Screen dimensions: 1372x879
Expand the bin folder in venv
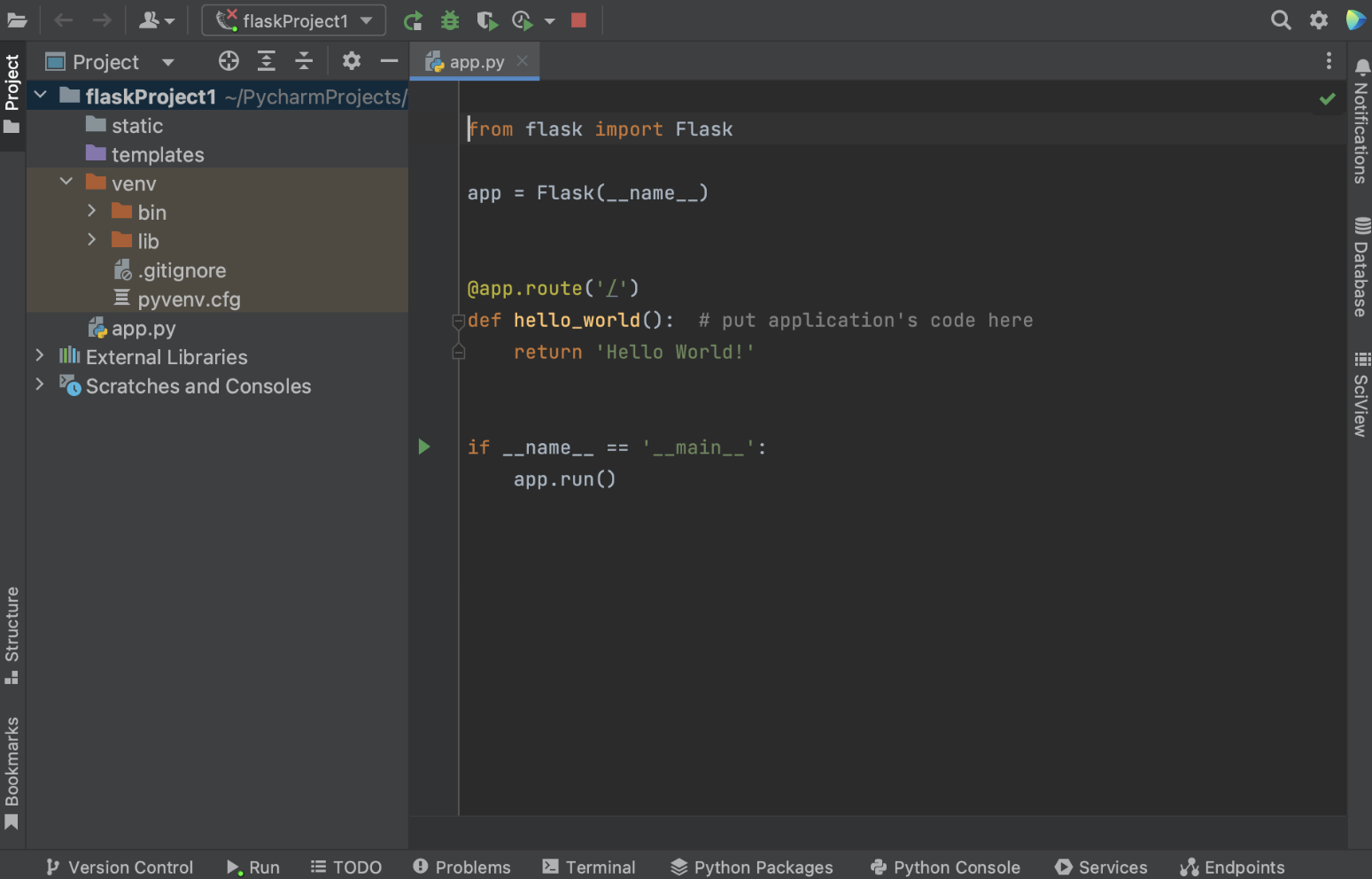click(91, 212)
